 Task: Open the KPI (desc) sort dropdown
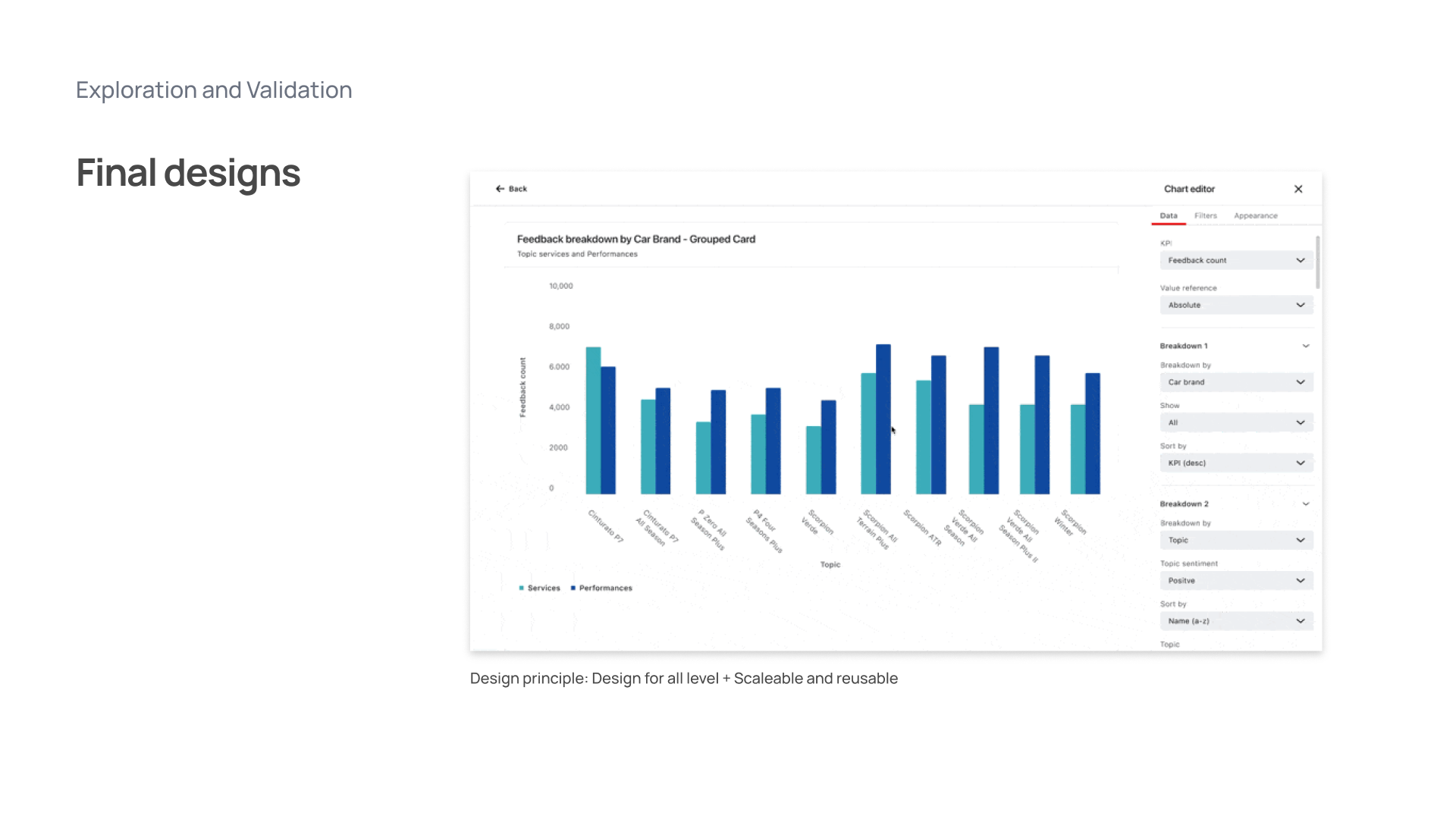pos(1236,463)
